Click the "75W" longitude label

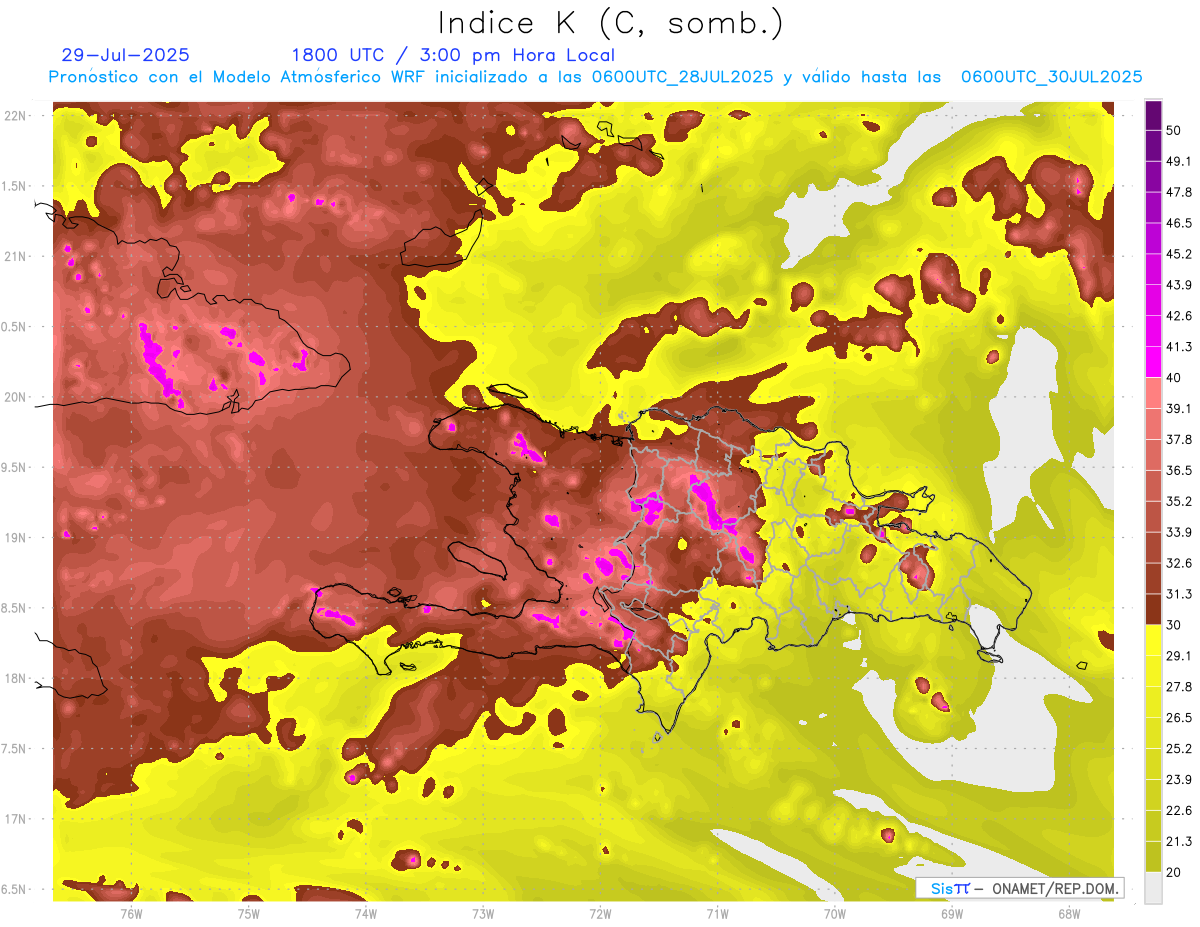[x=249, y=914]
